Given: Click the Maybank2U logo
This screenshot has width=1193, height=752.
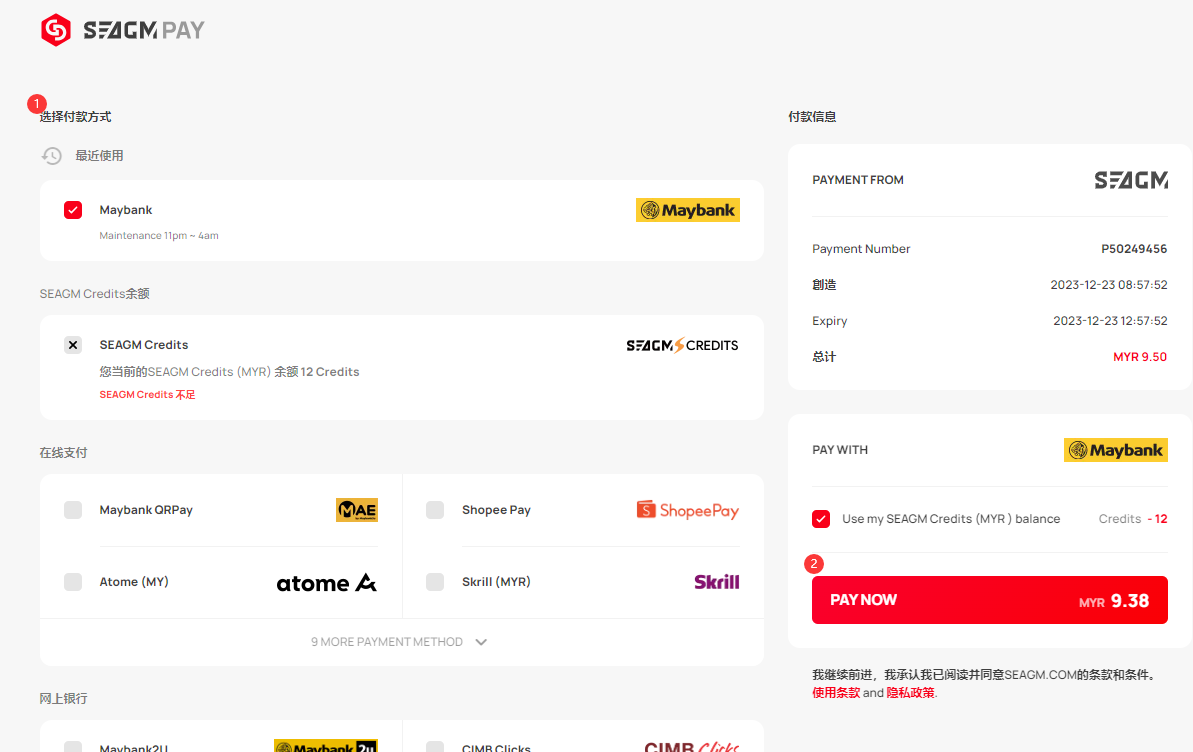Looking at the screenshot, I should point(326,746).
